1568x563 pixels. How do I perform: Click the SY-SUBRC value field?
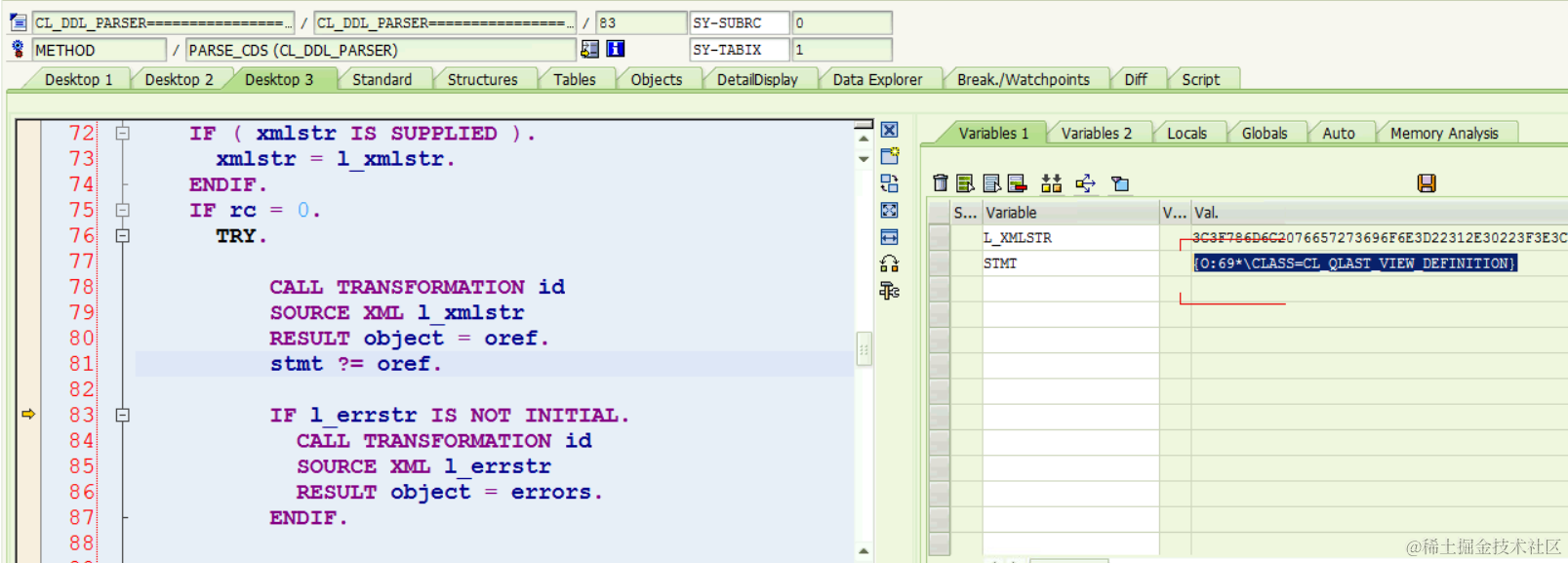point(842,22)
